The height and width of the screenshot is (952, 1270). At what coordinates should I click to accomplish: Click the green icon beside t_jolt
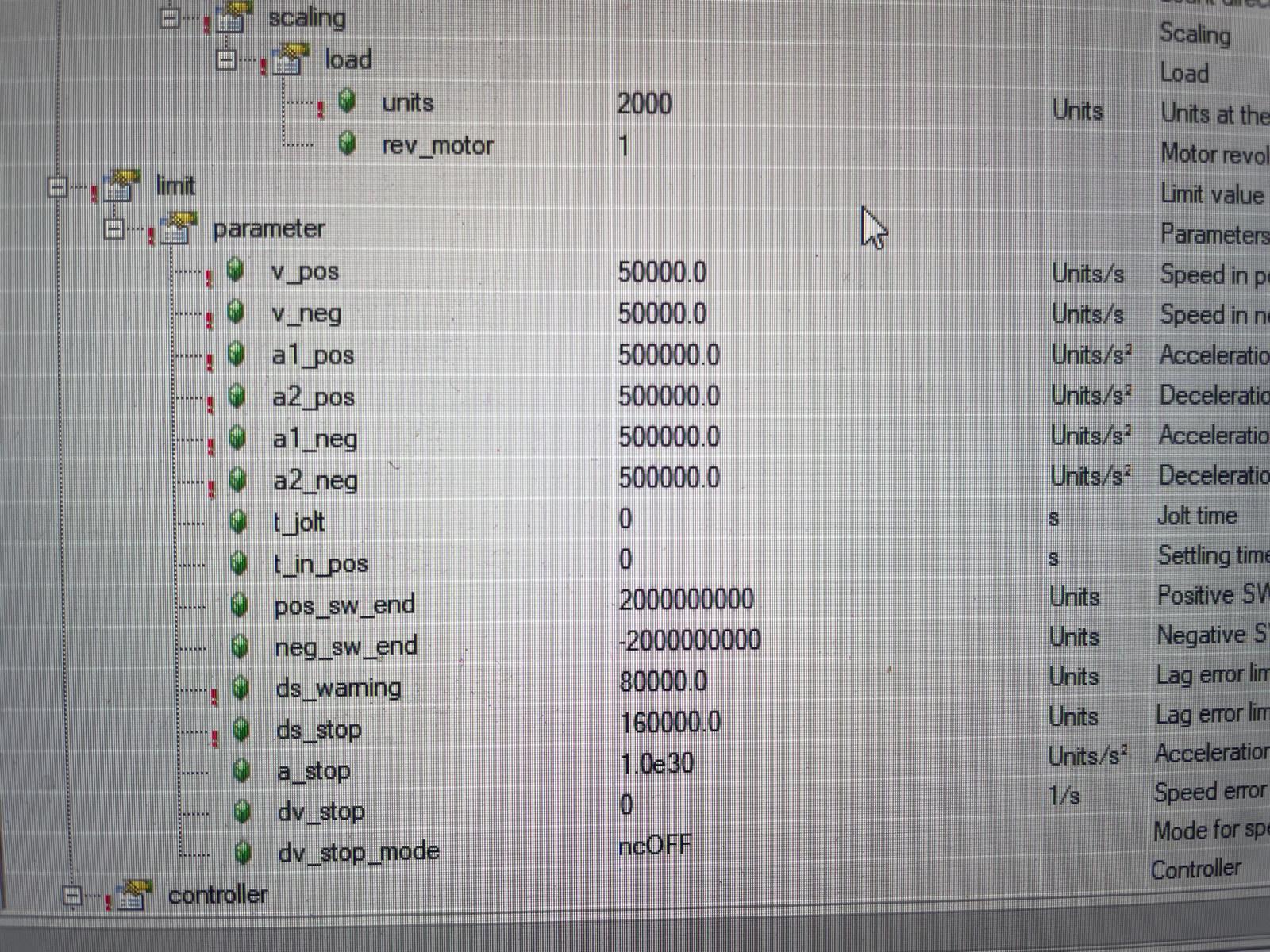tap(238, 521)
